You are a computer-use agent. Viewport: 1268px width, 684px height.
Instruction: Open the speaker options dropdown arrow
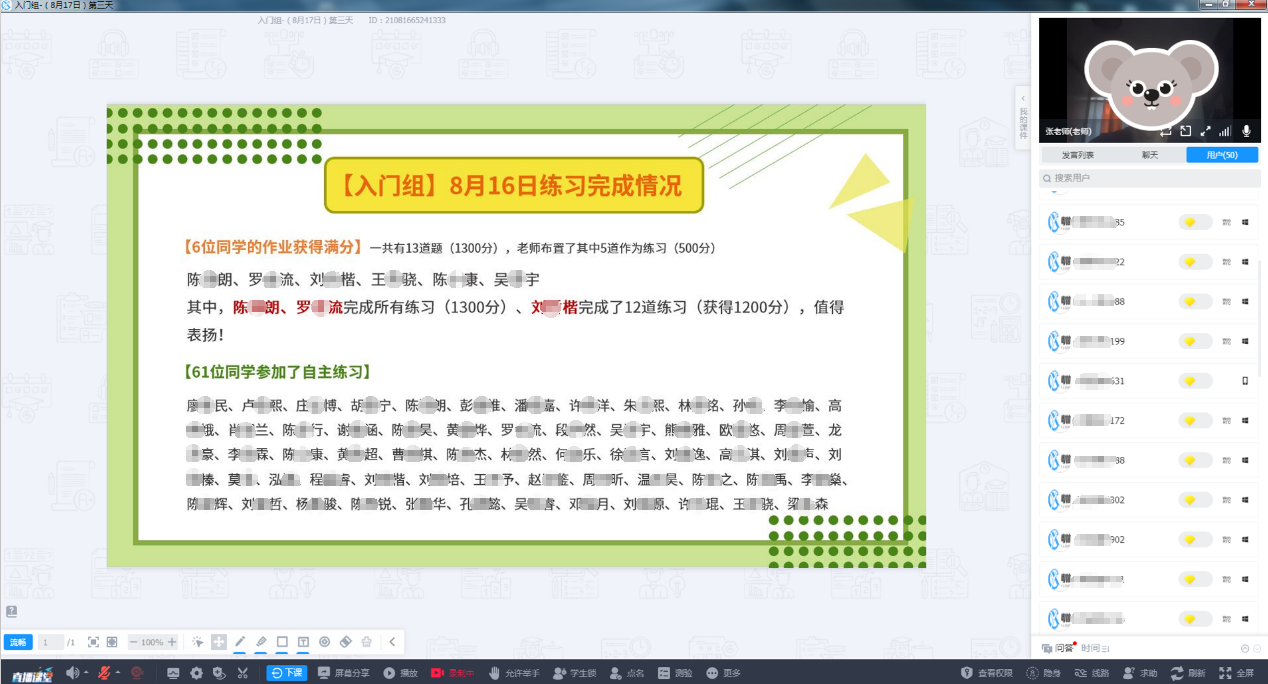point(86,673)
